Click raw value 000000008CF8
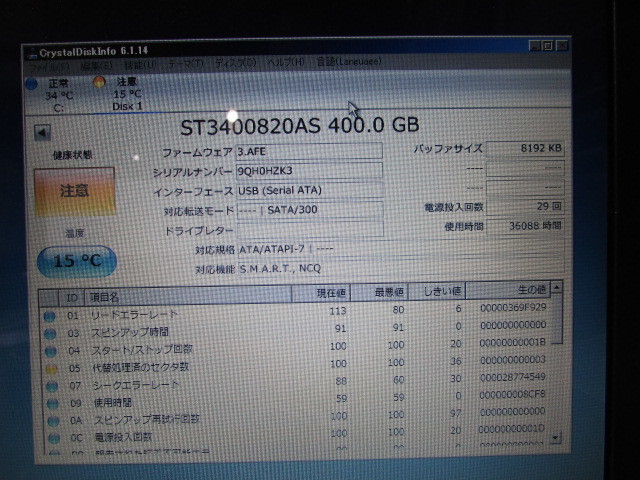Screen dimensions: 640x480 [512, 394]
